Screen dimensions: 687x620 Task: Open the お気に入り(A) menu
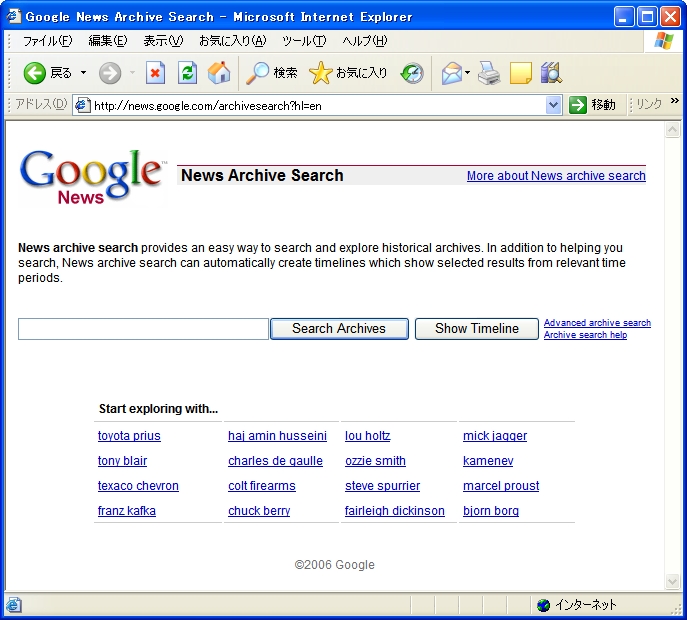coord(233,41)
